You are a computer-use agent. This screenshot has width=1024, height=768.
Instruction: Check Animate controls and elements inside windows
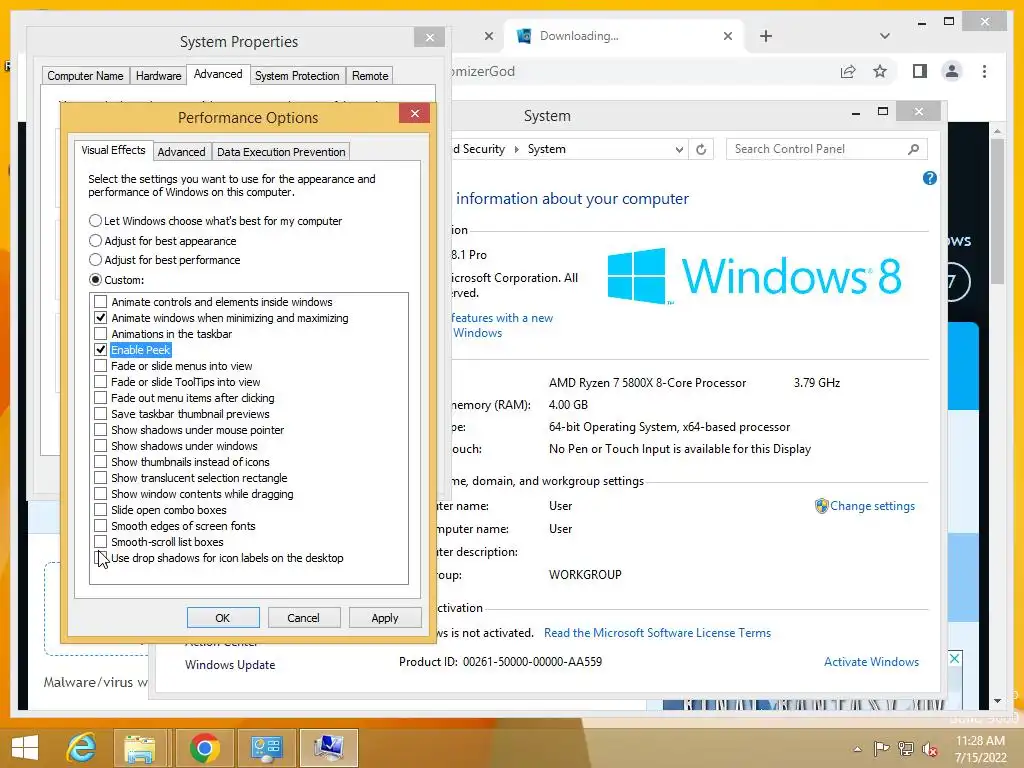tap(101, 302)
